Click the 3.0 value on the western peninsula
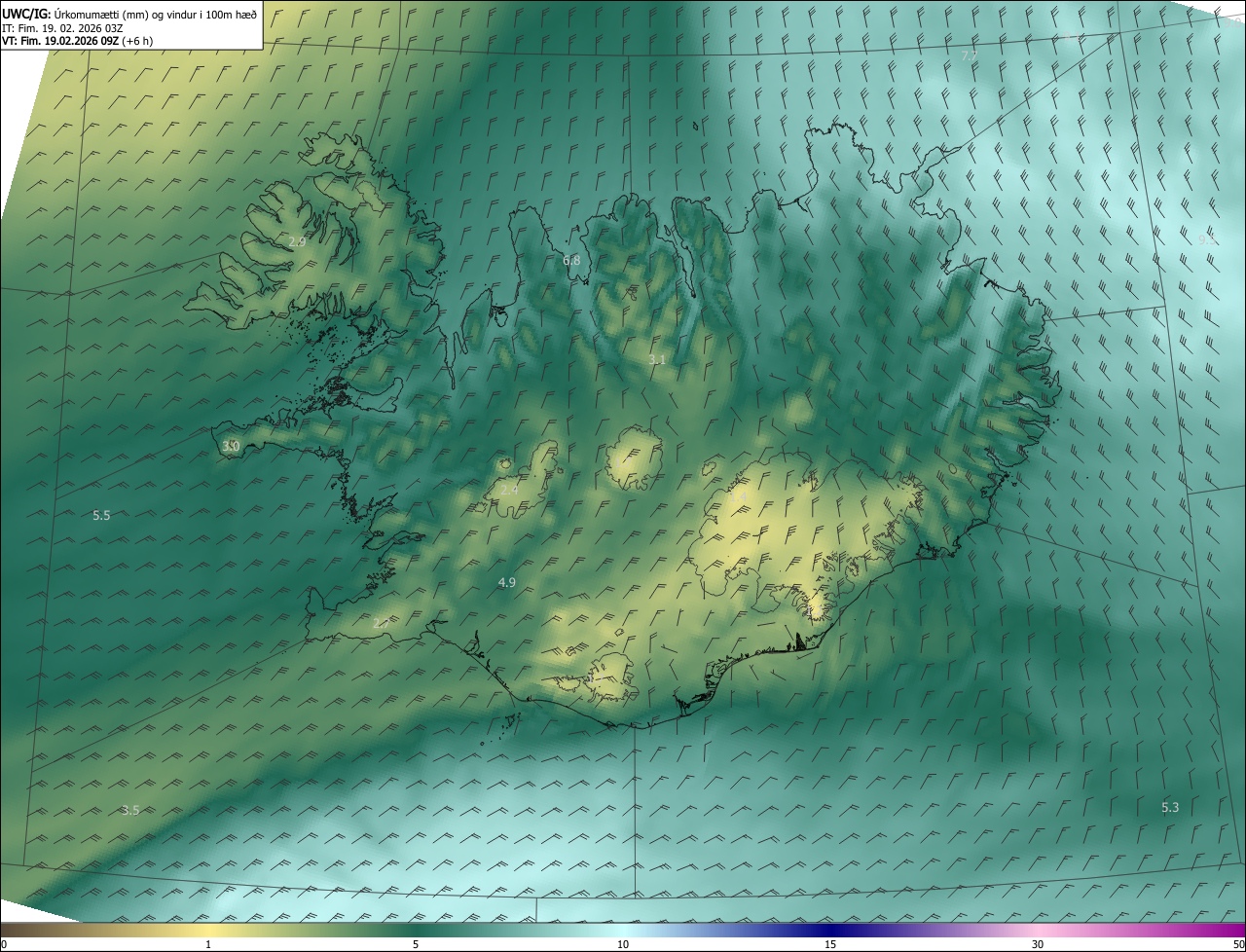Screen dimensions: 1246x952 pyautogui.click(x=231, y=446)
